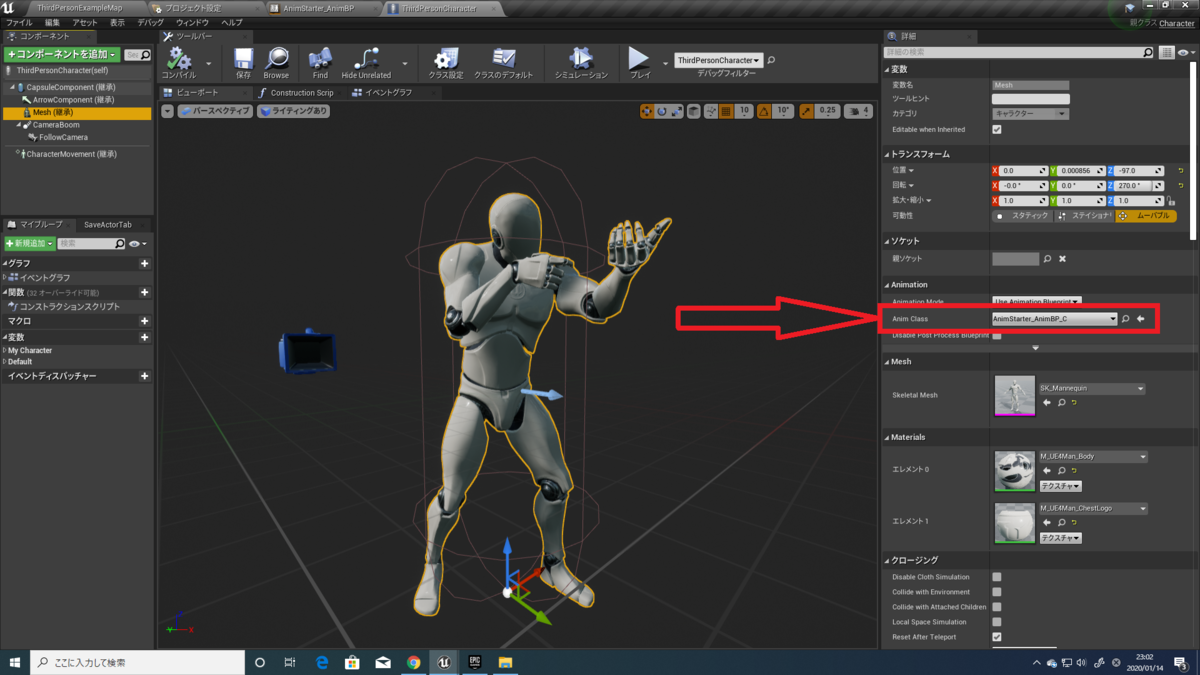Screen dimensions: 1200x675
Task: Toggle Editable when Inherited checkbox
Action: coord(997,129)
